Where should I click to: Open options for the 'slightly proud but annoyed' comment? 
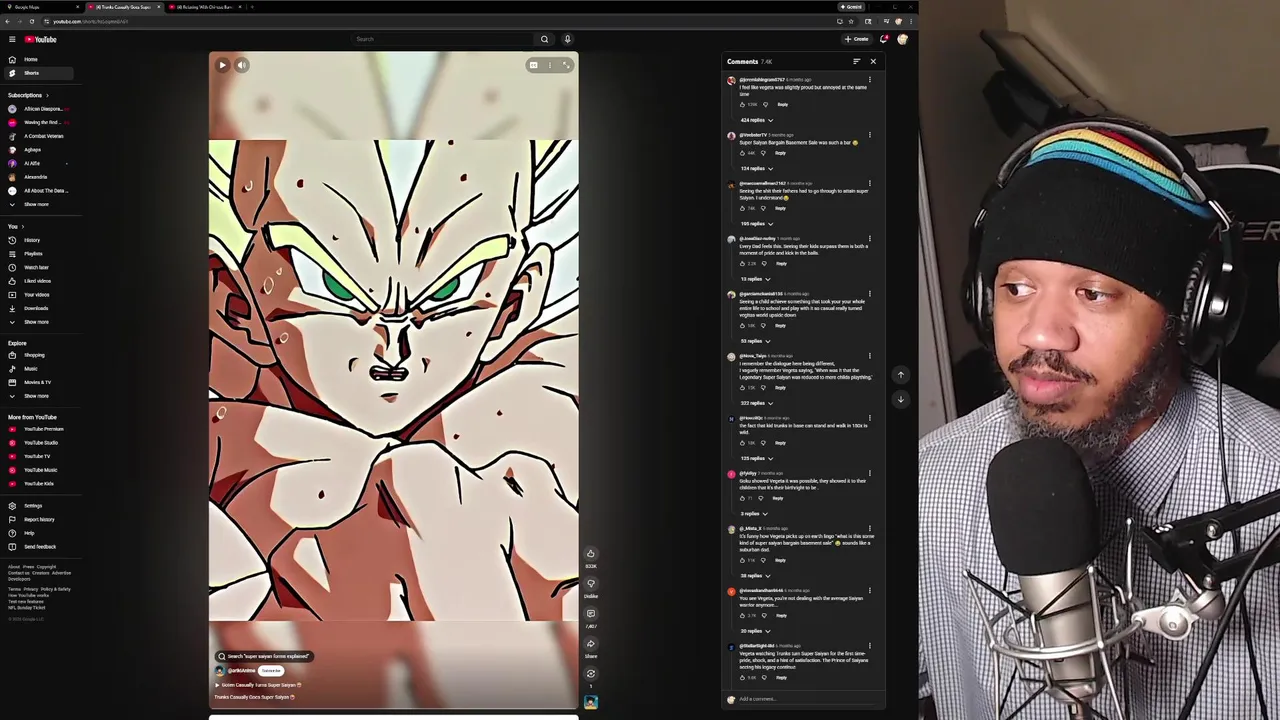[870, 80]
